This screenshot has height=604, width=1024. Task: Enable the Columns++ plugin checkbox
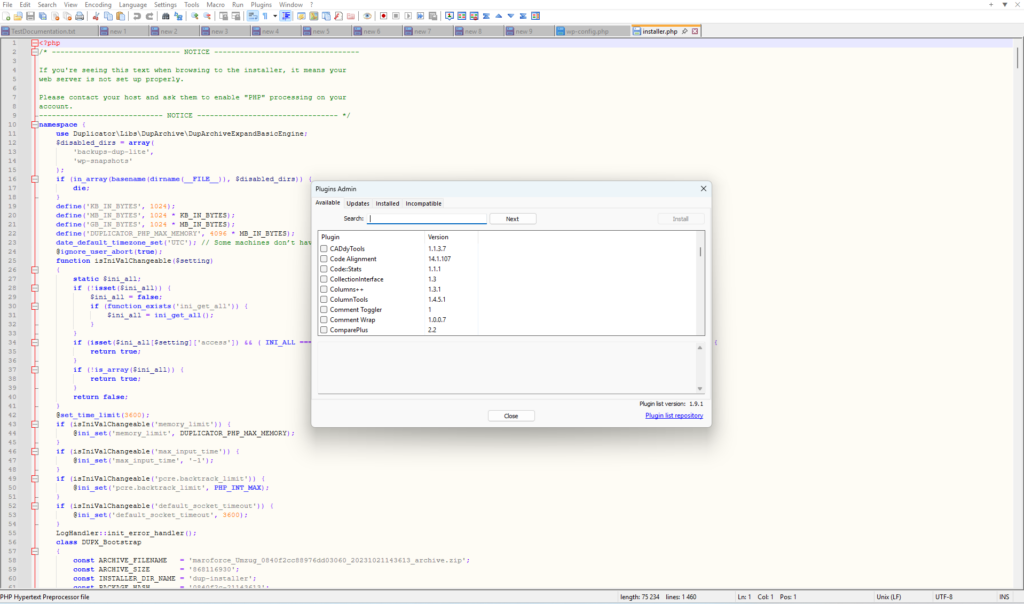click(324, 289)
